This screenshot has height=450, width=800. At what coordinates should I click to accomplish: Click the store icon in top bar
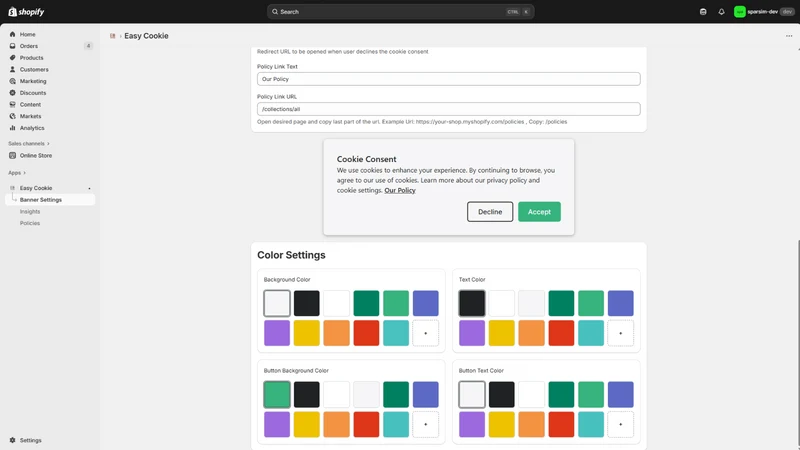[703, 12]
